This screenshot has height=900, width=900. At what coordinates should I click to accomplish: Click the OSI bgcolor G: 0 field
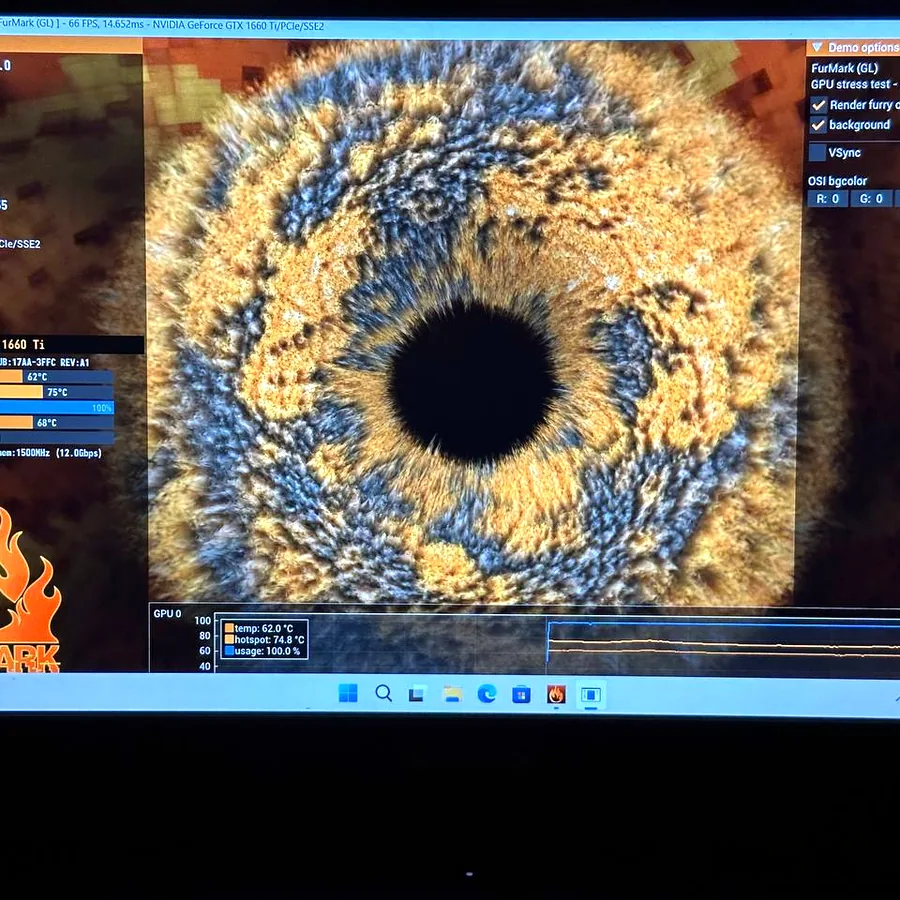tap(871, 199)
